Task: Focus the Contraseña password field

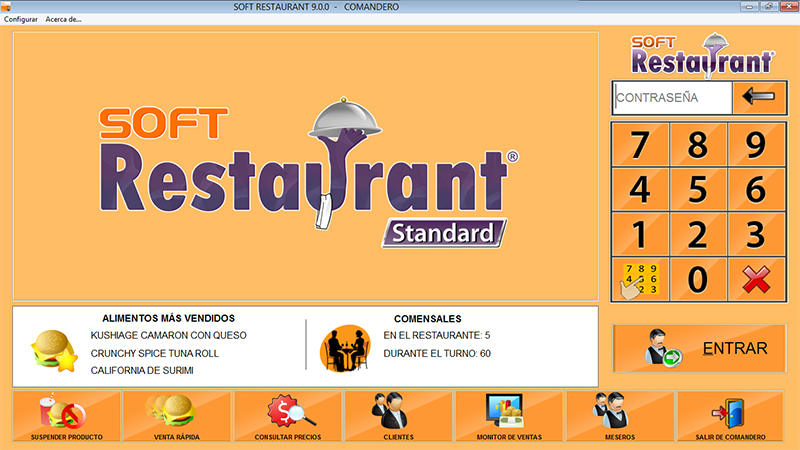Action: [x=671, y=98]
